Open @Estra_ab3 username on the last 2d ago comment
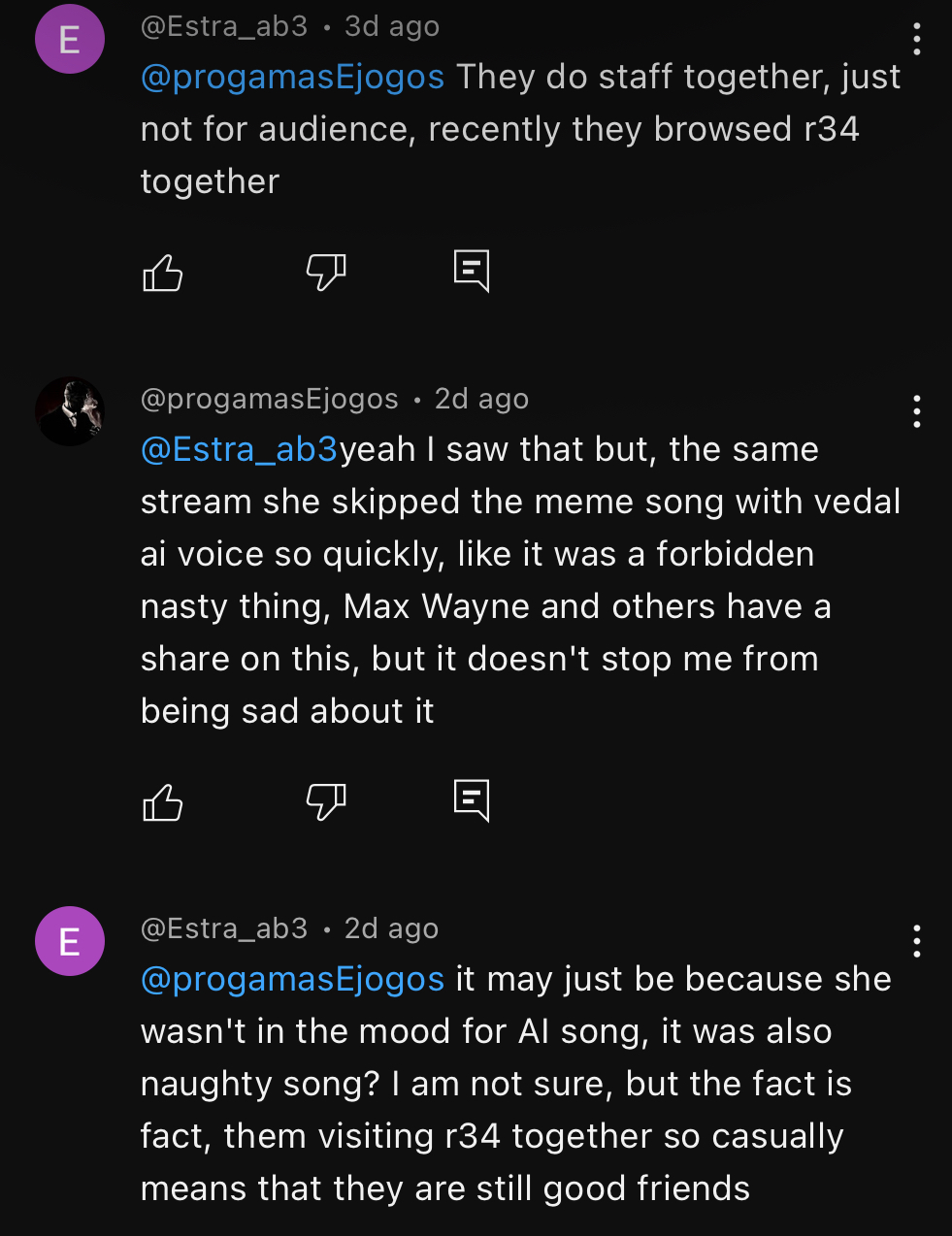Image resolution: width=952 pixels, height=1236 pixels. (x=224, y=928)
